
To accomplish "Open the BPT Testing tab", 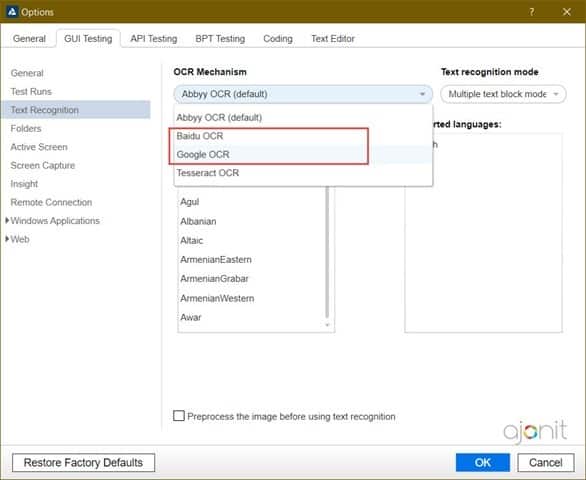I will 220,39.
